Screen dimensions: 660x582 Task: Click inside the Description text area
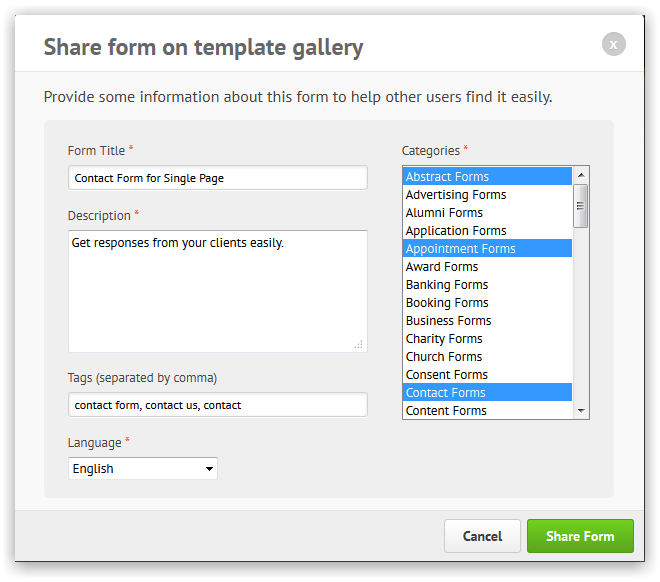pos(218,291)
